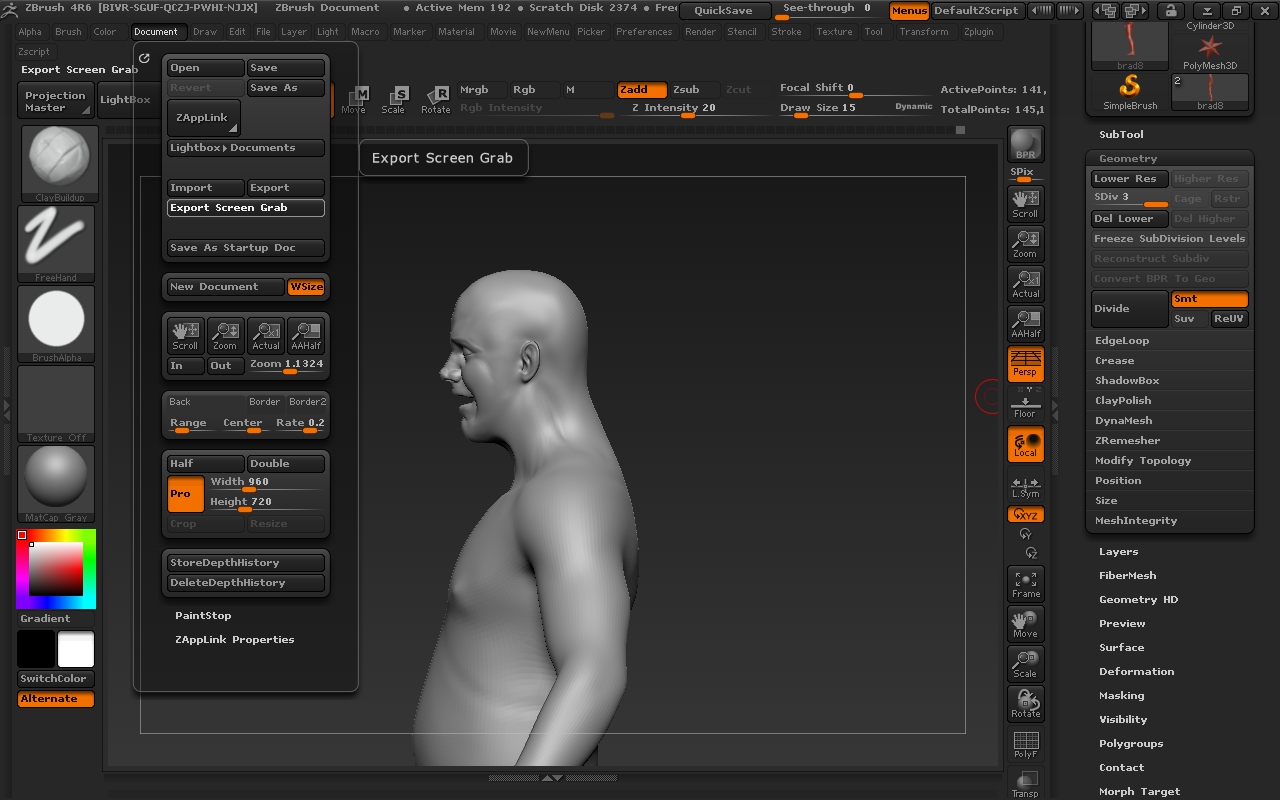
Task: Click New Document button
Action: (226, 287)
